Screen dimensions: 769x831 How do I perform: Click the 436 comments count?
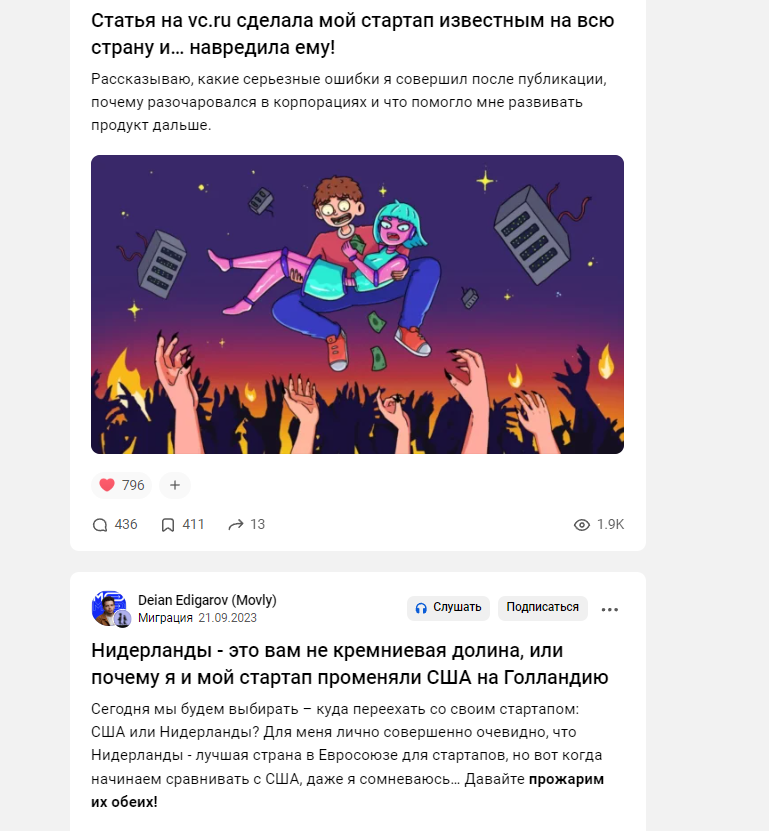[x=126, y=525]
